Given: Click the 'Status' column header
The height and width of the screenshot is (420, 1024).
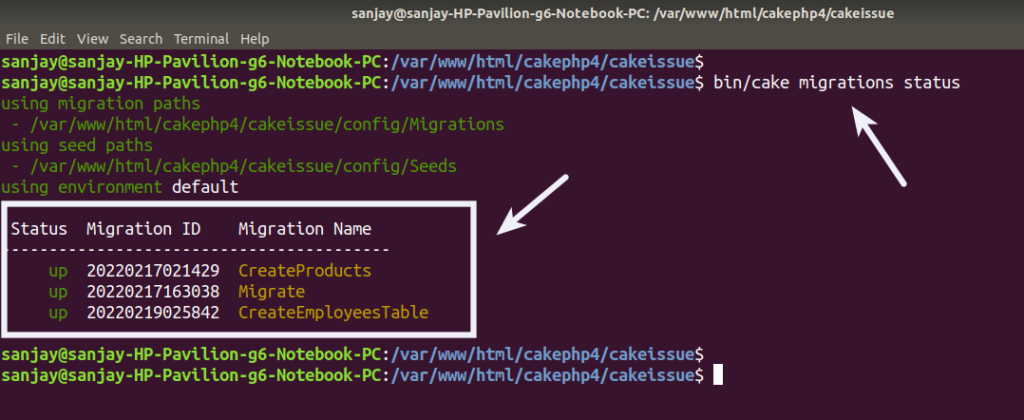Looking at the screenshot, I should click(x=39, y=229).
